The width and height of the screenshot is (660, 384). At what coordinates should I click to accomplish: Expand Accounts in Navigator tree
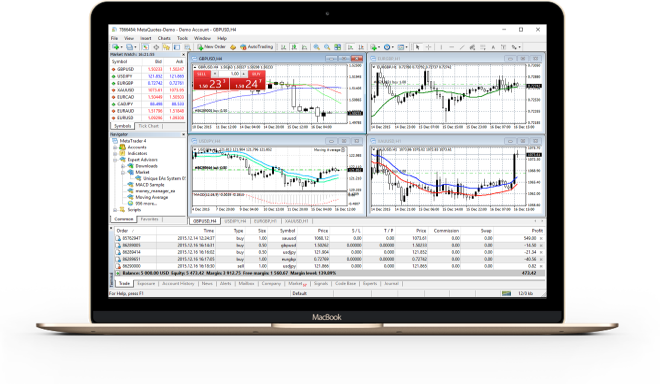click(x=115, y=147)
